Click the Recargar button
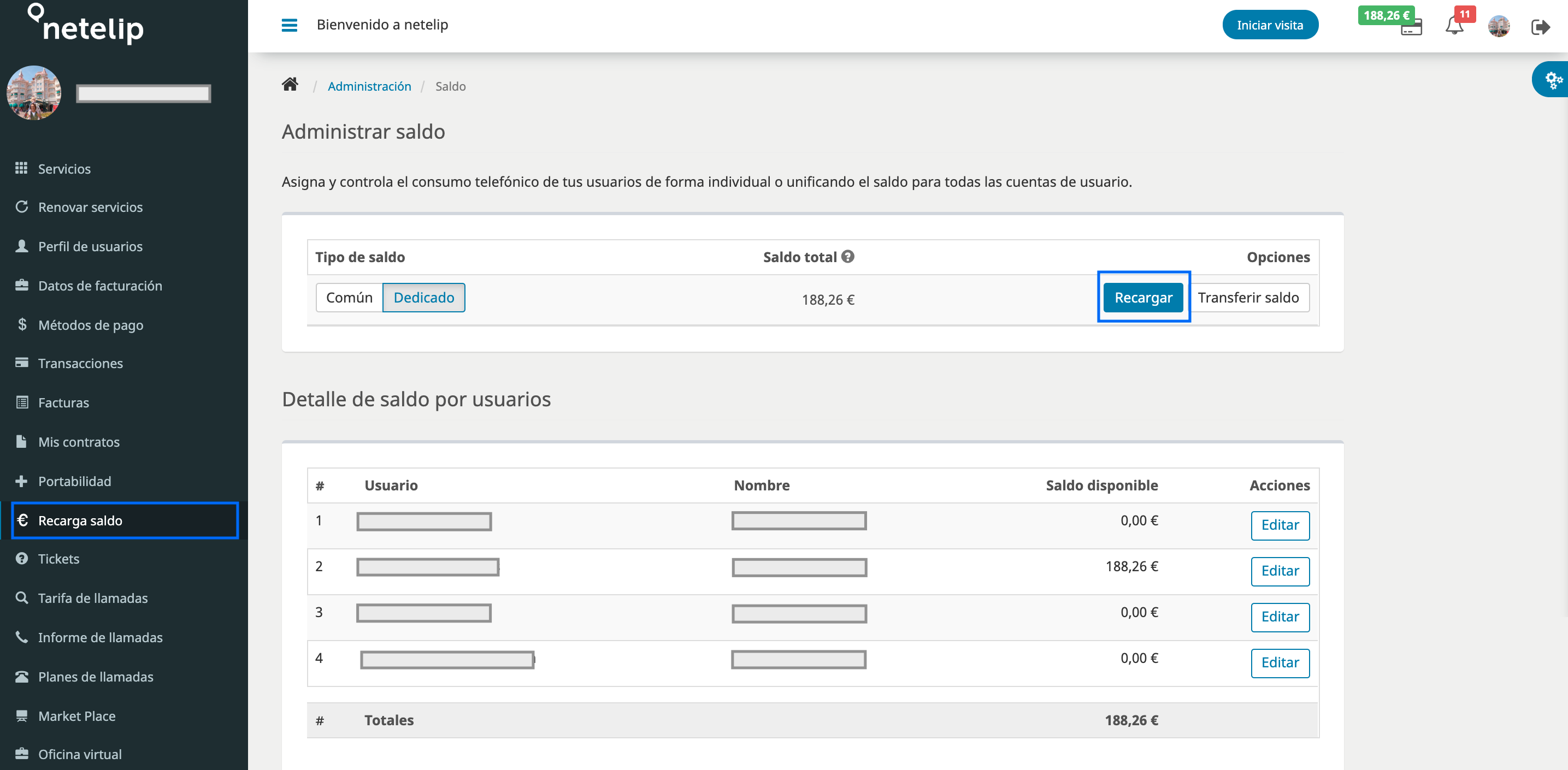Viewport: 1568px width, 770px height. [x=1143, y=298]
